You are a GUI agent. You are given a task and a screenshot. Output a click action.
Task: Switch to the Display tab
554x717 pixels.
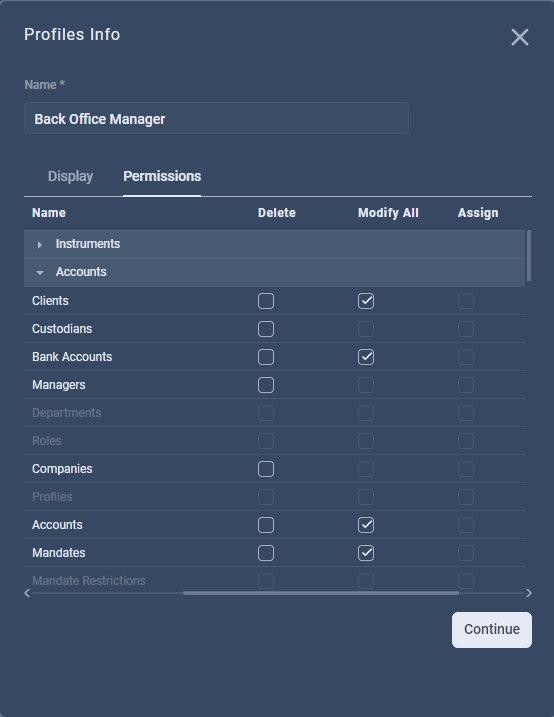[x=70, y=177]
